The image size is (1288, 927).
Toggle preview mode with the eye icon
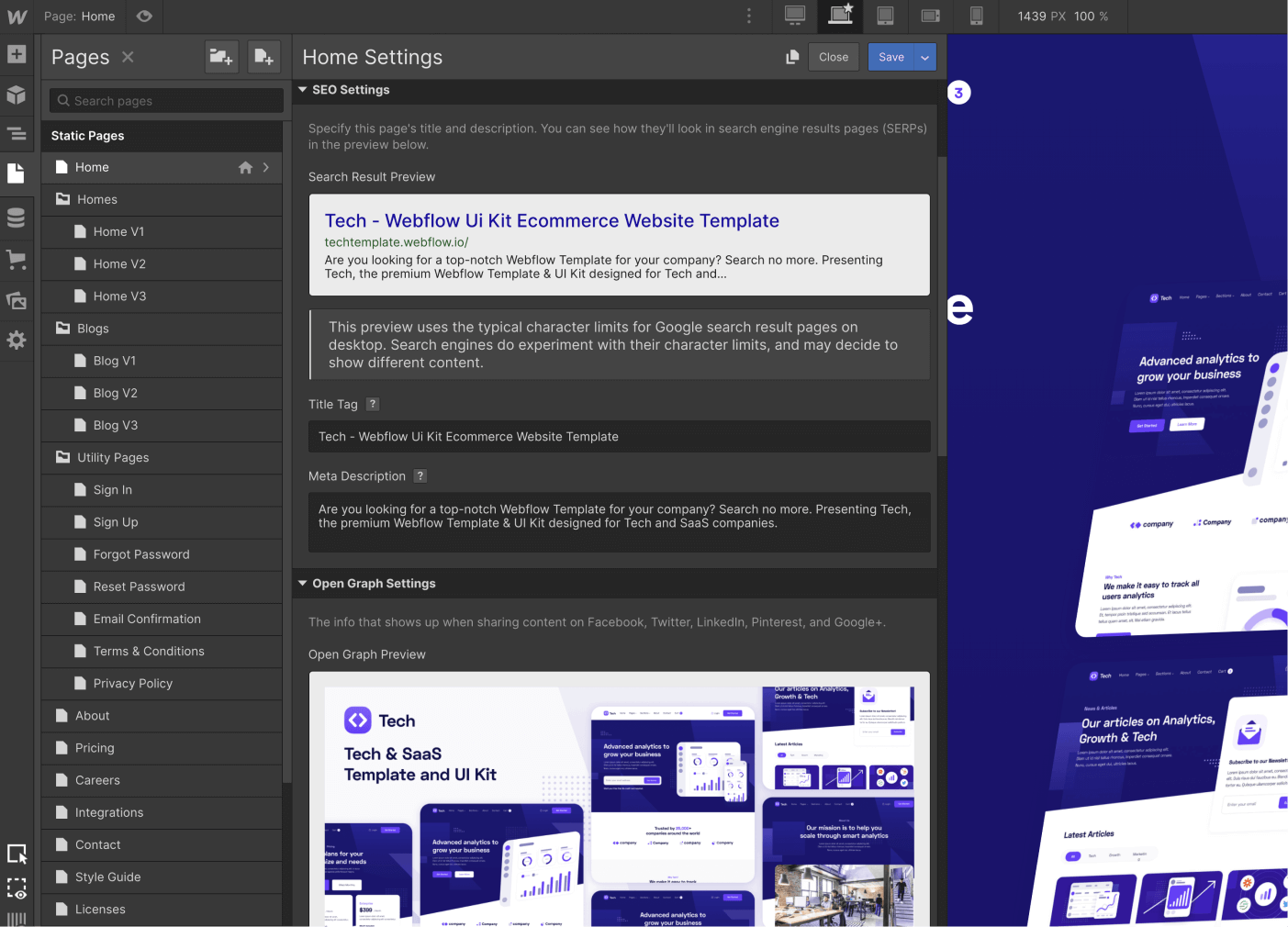144,17
